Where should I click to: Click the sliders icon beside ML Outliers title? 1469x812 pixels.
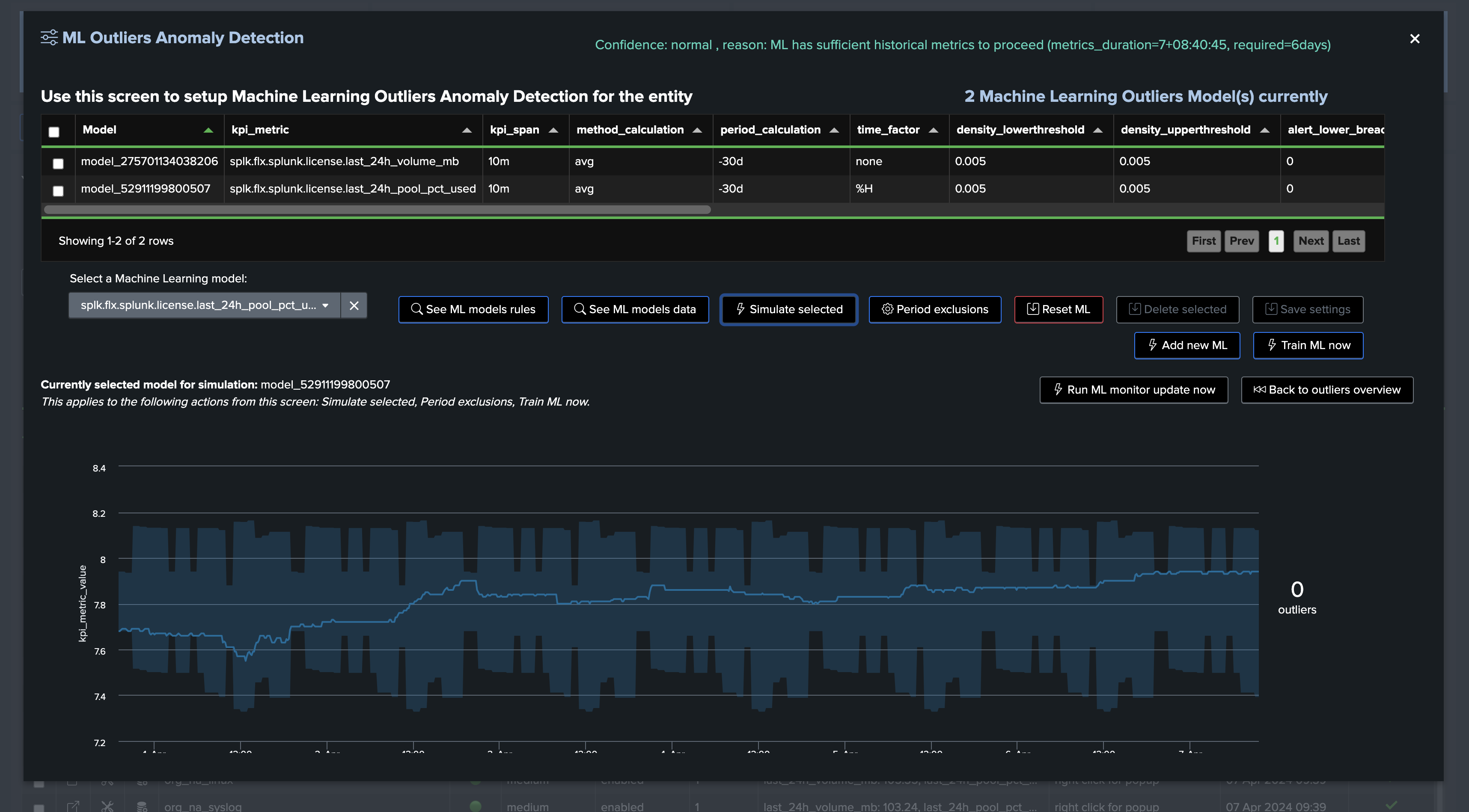[x=49, y=38]
